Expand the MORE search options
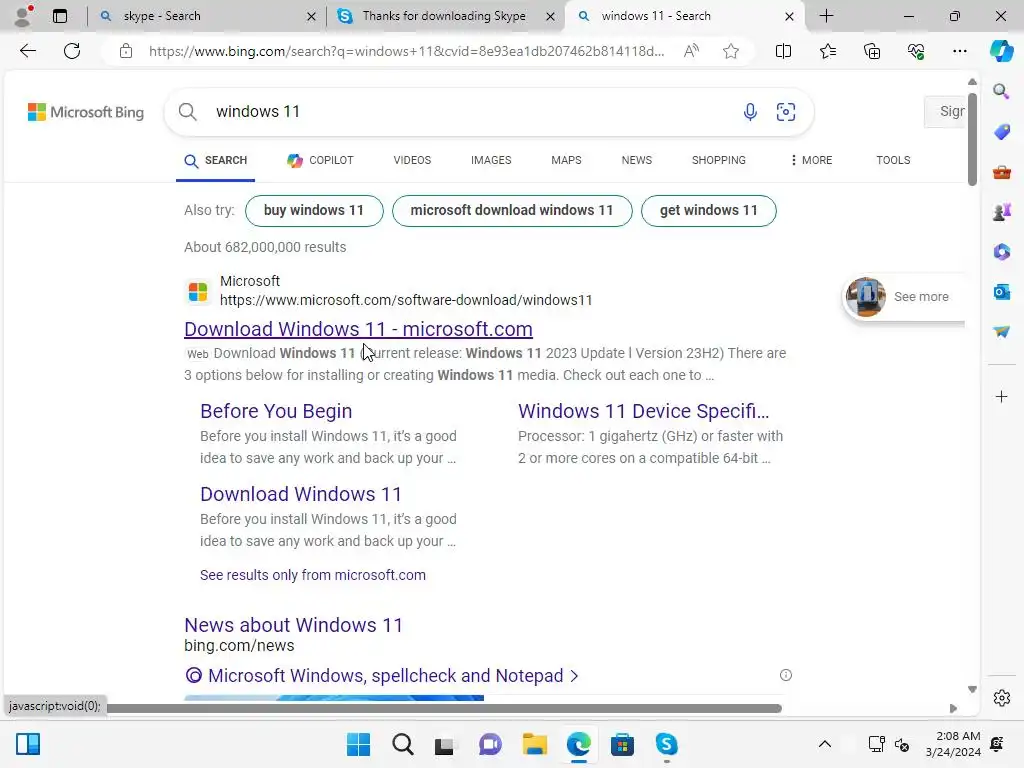The width and height of the screenshot is (1024, 768). (811, 160)
